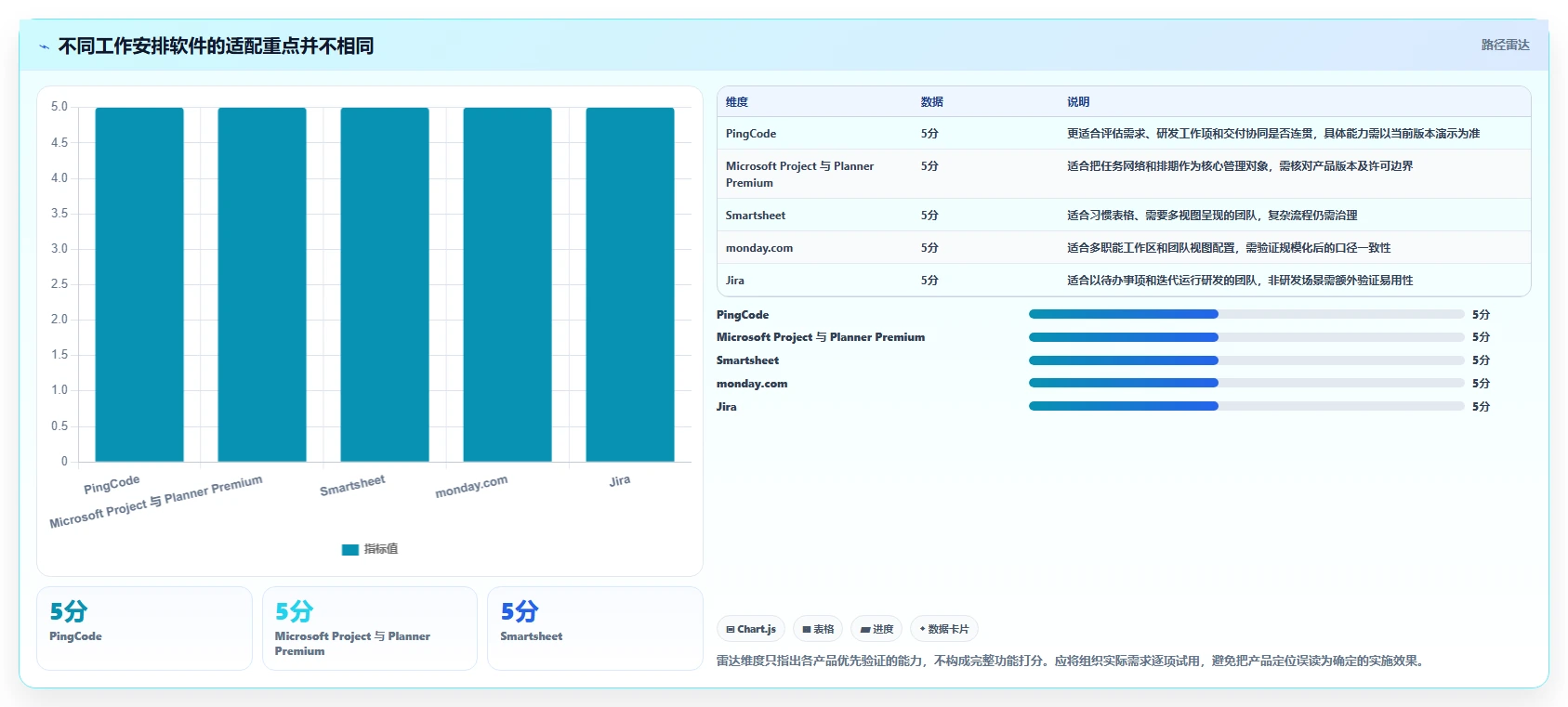Click the bold monday.com label beside its progress bar

[752, 384]
